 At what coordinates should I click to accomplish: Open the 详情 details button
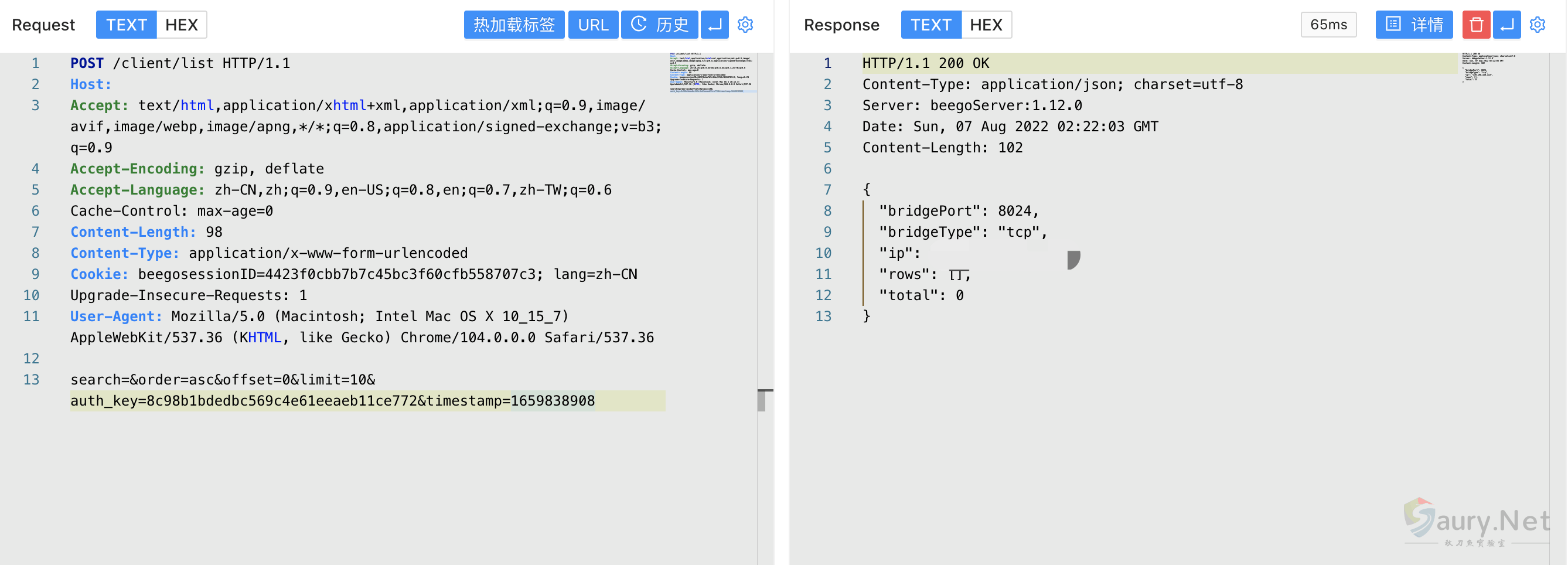[1414, 25]
